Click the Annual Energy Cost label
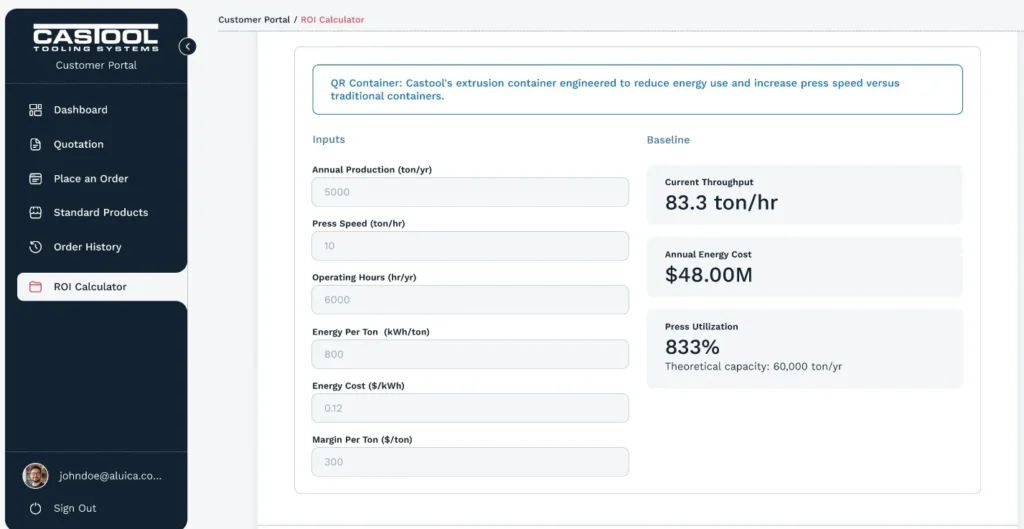The height and width of the screenshot is (529, 1024). click(x=708, y=254)
